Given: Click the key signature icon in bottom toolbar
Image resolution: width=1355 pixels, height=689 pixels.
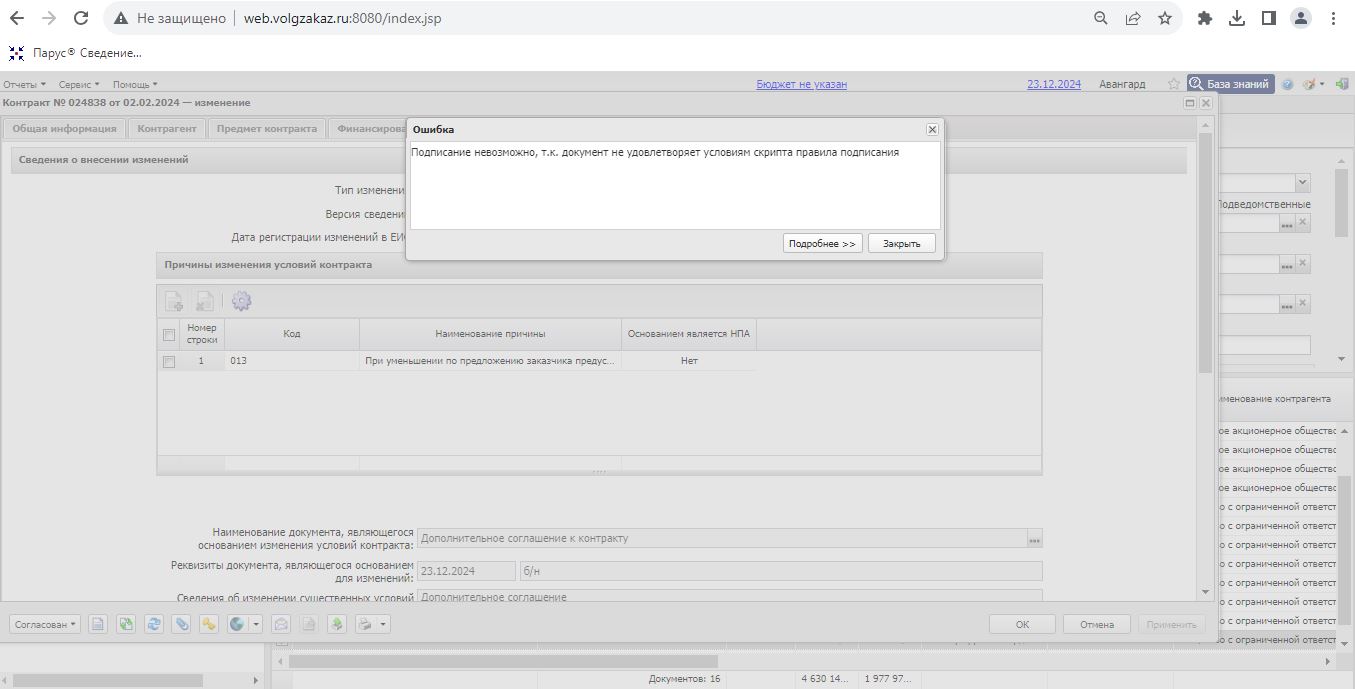Looking at the screenshot, I should (209, 624).
